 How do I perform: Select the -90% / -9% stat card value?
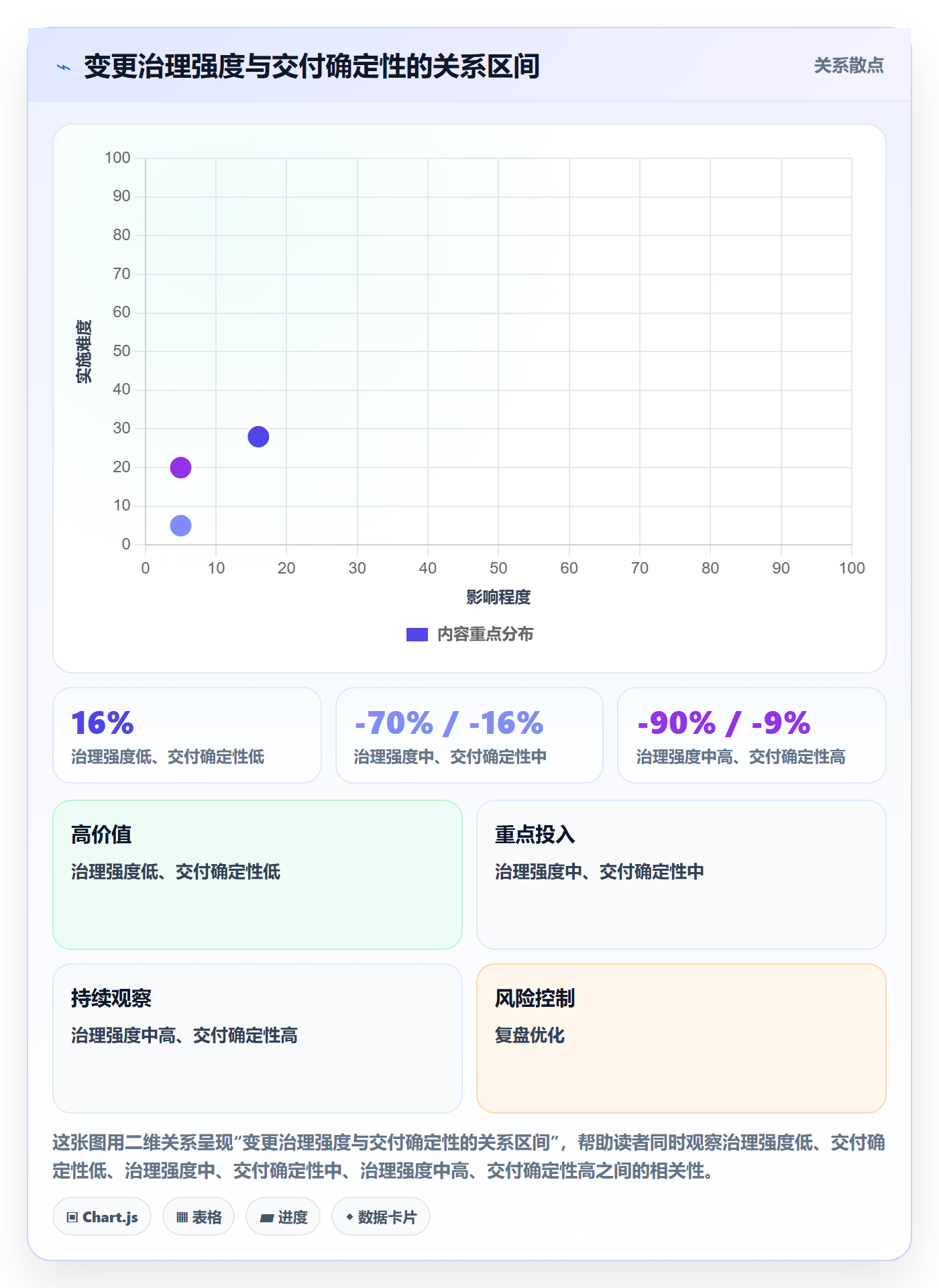[x=724, y=723]
